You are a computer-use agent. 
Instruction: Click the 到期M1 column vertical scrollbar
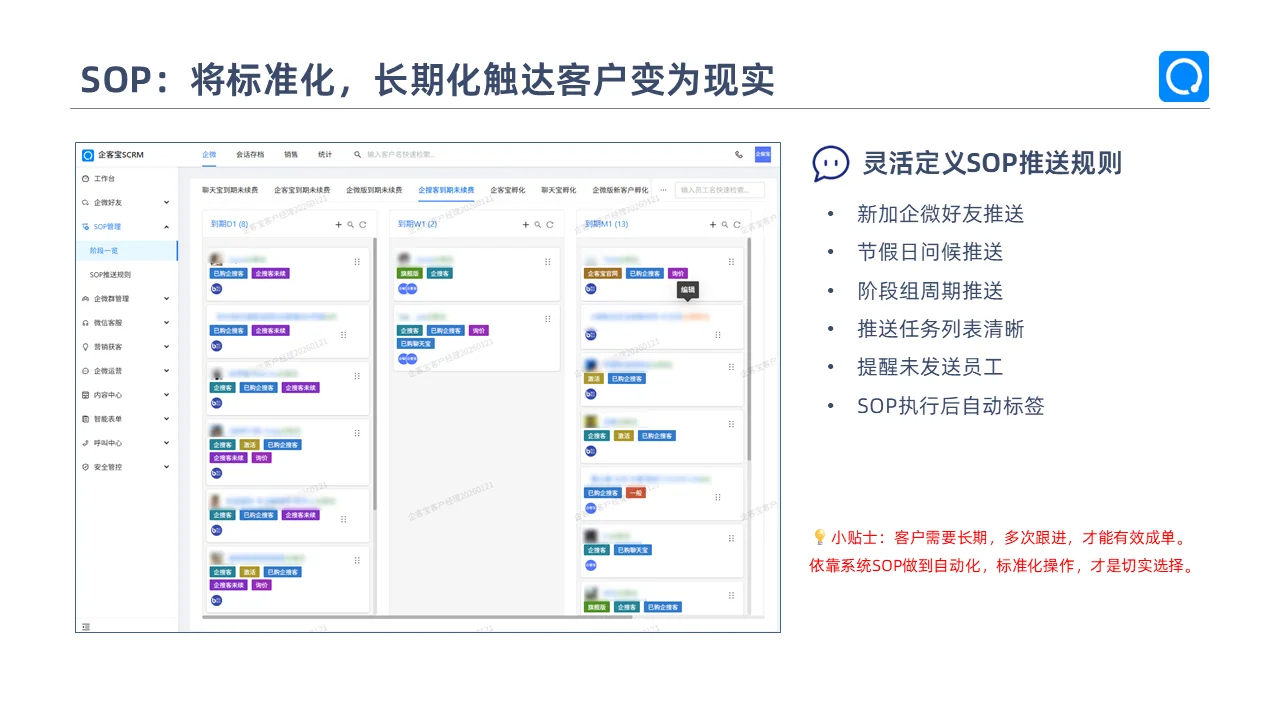click(x=749, y=349)
